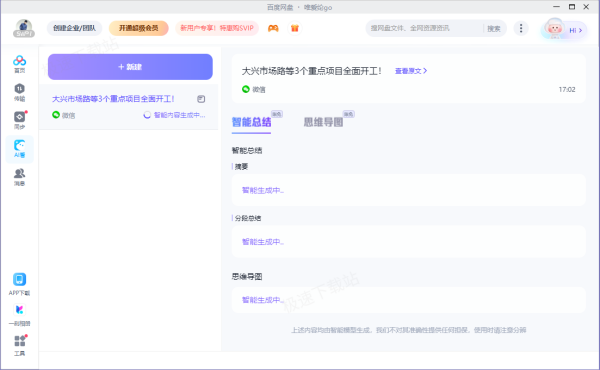The image size is (600, 370).
Task: Maximize the 百度网盘 window
Action: 572,7
